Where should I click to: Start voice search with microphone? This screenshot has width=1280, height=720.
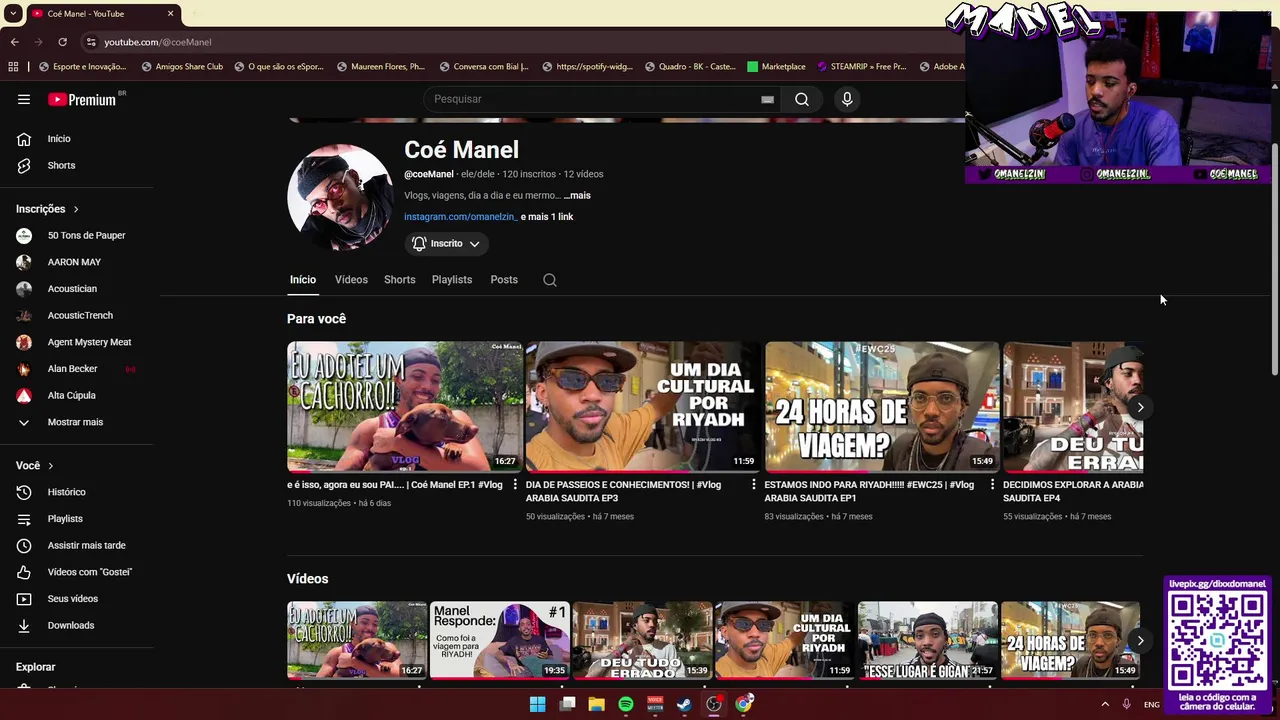[847, 99]
